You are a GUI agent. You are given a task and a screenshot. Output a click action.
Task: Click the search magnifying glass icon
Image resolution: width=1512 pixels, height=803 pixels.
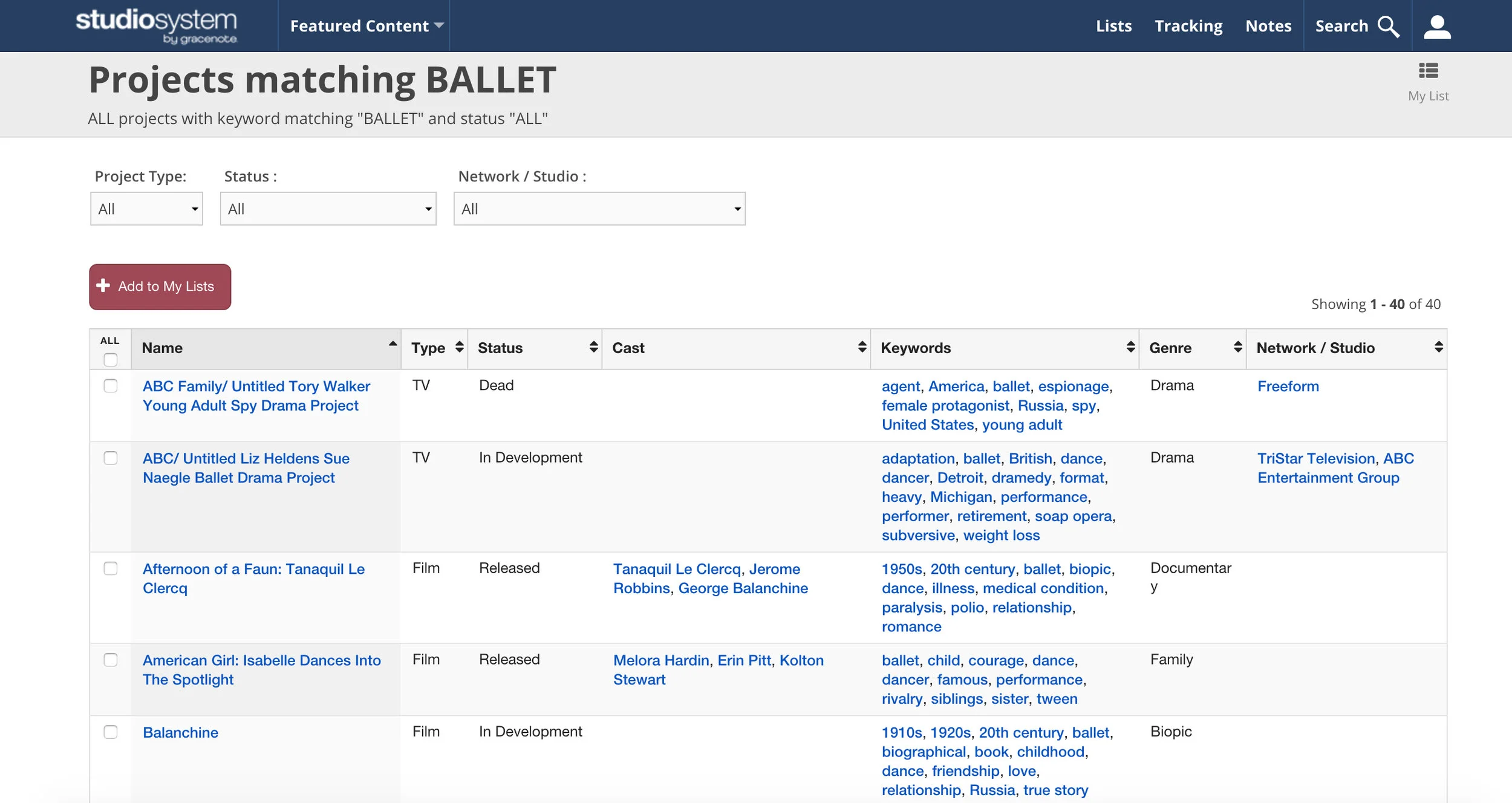1389,27
